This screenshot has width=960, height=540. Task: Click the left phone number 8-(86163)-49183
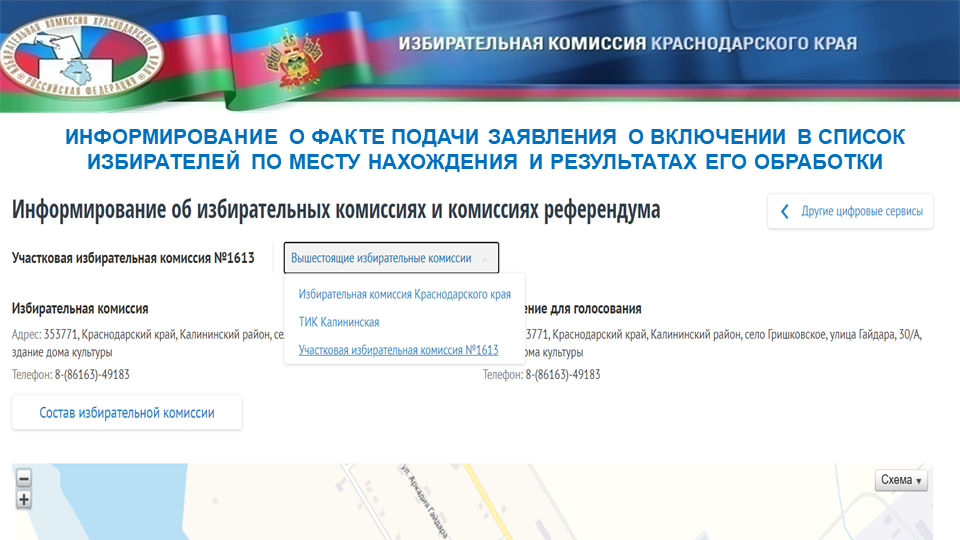92,375
